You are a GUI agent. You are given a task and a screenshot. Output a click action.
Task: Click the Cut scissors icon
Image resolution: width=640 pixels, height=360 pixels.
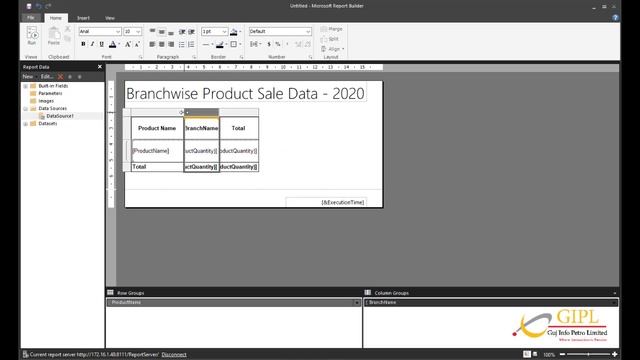click(68, 29)
